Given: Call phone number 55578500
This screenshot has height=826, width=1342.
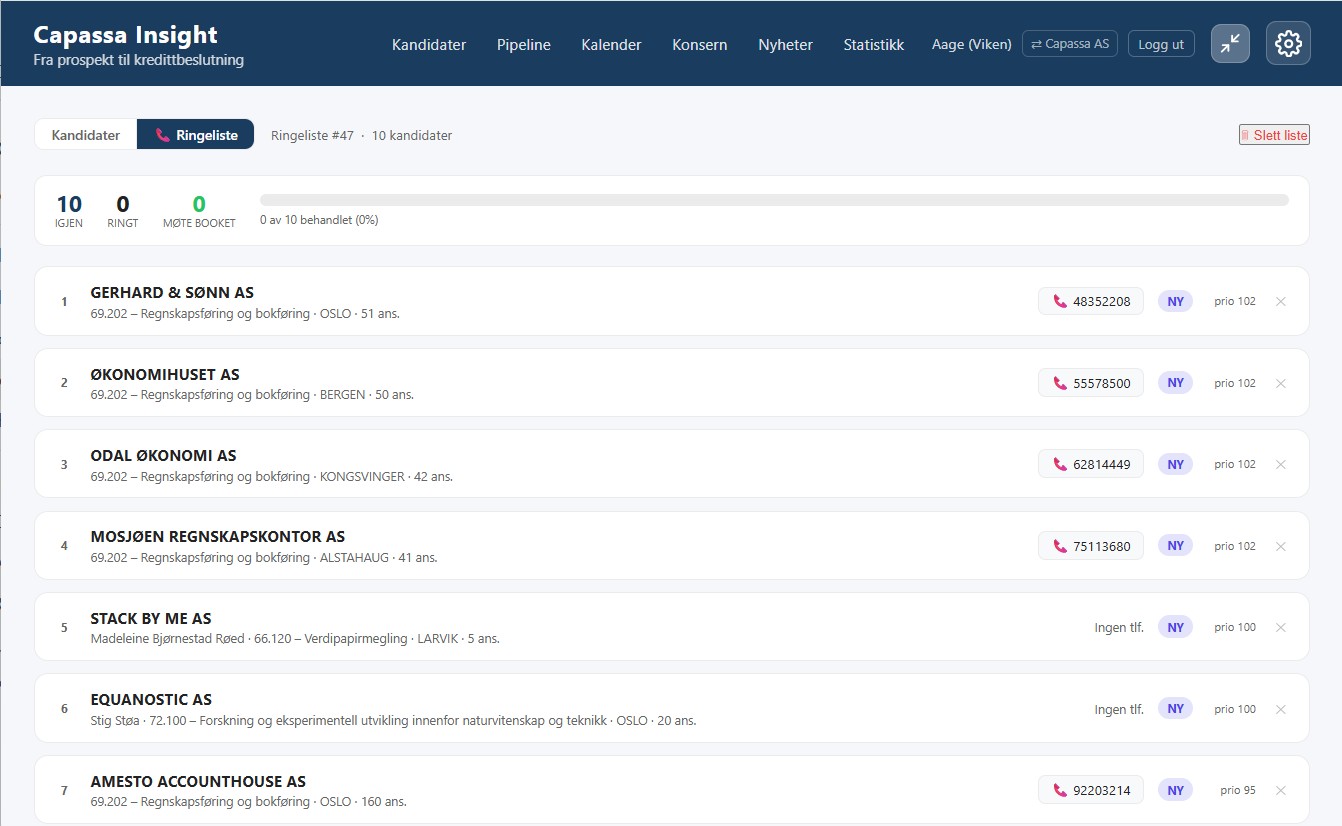Looking at the screenshot, I should 1090,383.
